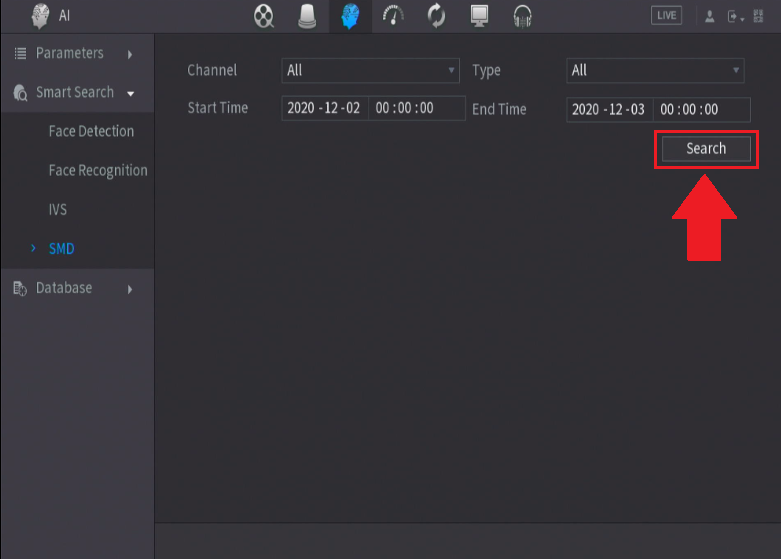781x559 pixels.
Task: Select the blue AI head icon
Action: tap(350, 16)
